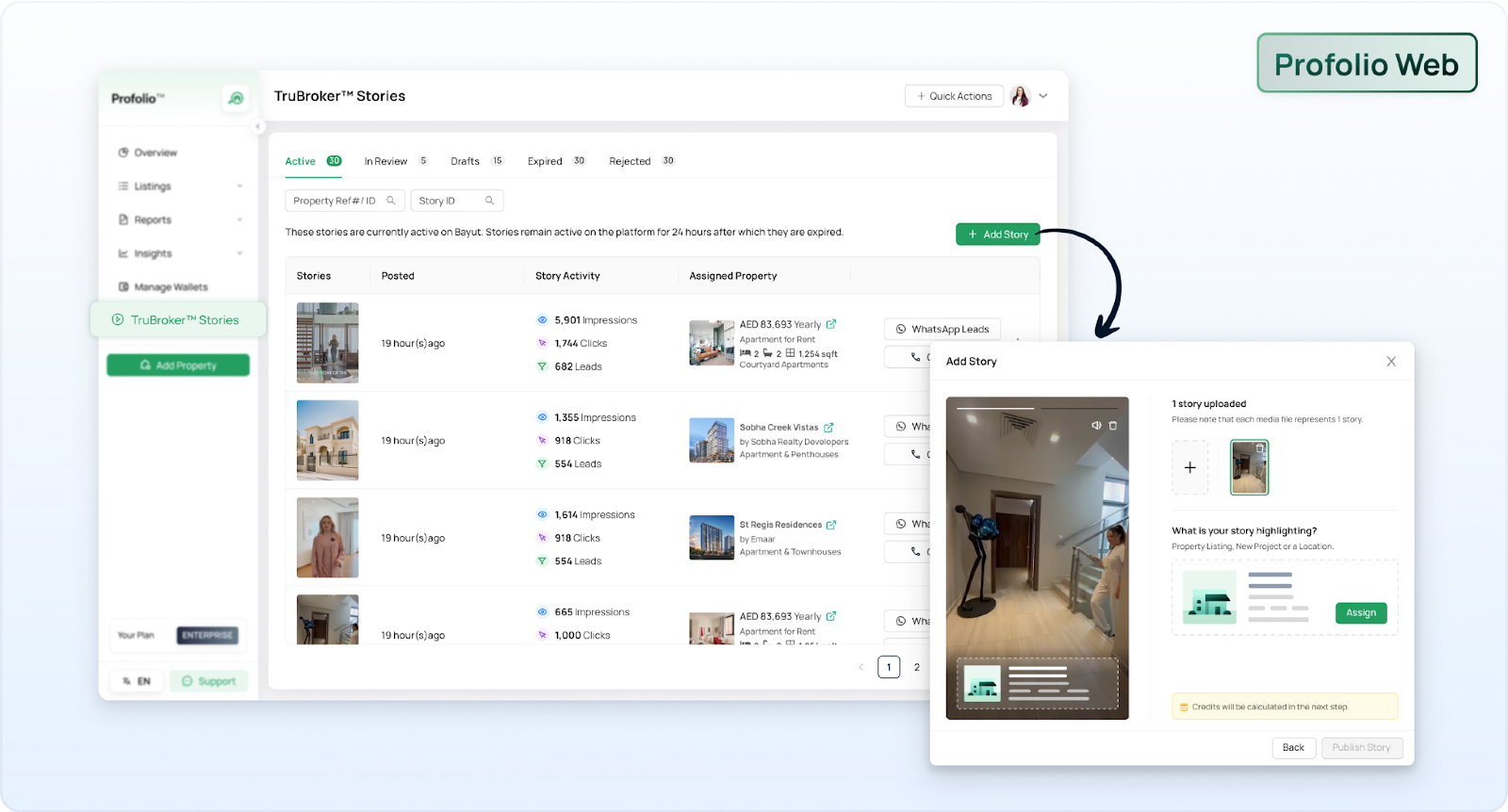The width and height of the screenshot is (1508, 812).
Task: Click the 1,614 Impressions text
Action: point(595,515)
